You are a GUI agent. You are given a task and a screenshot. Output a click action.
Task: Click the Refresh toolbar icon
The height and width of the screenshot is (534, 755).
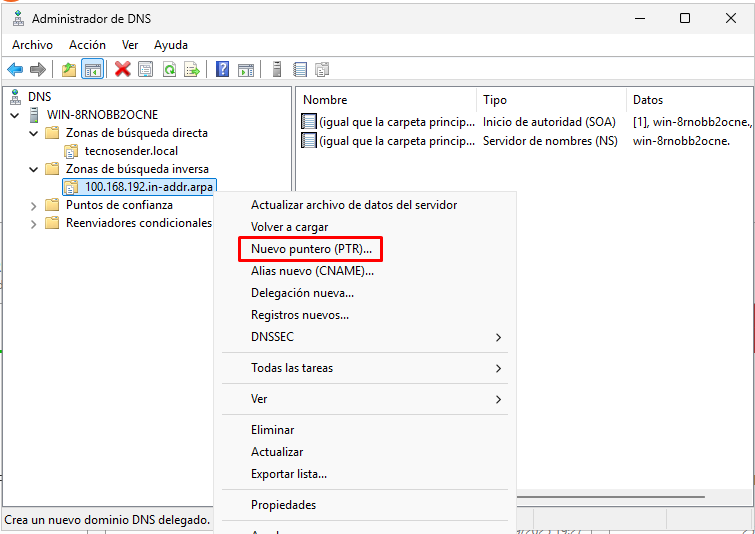[169, 69]
